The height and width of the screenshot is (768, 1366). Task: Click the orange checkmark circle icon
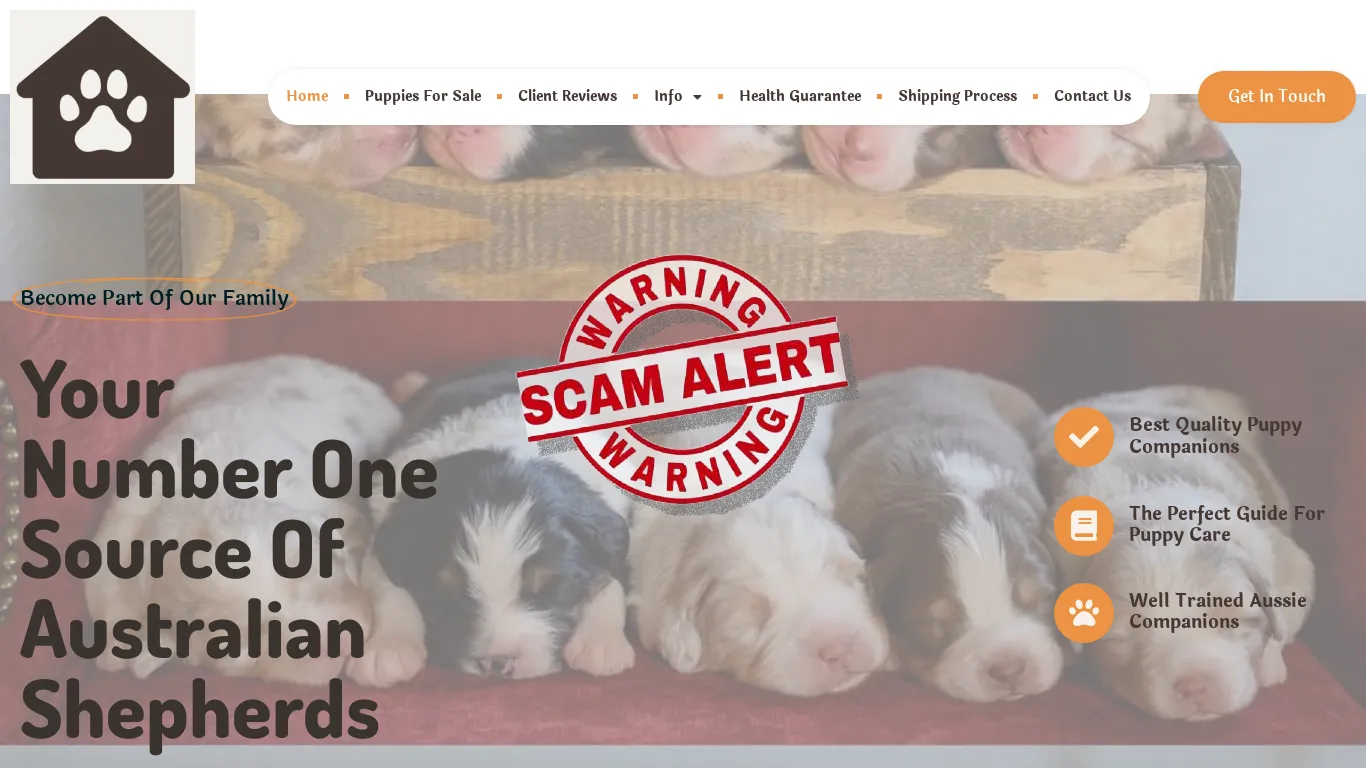click(1084, 437)
